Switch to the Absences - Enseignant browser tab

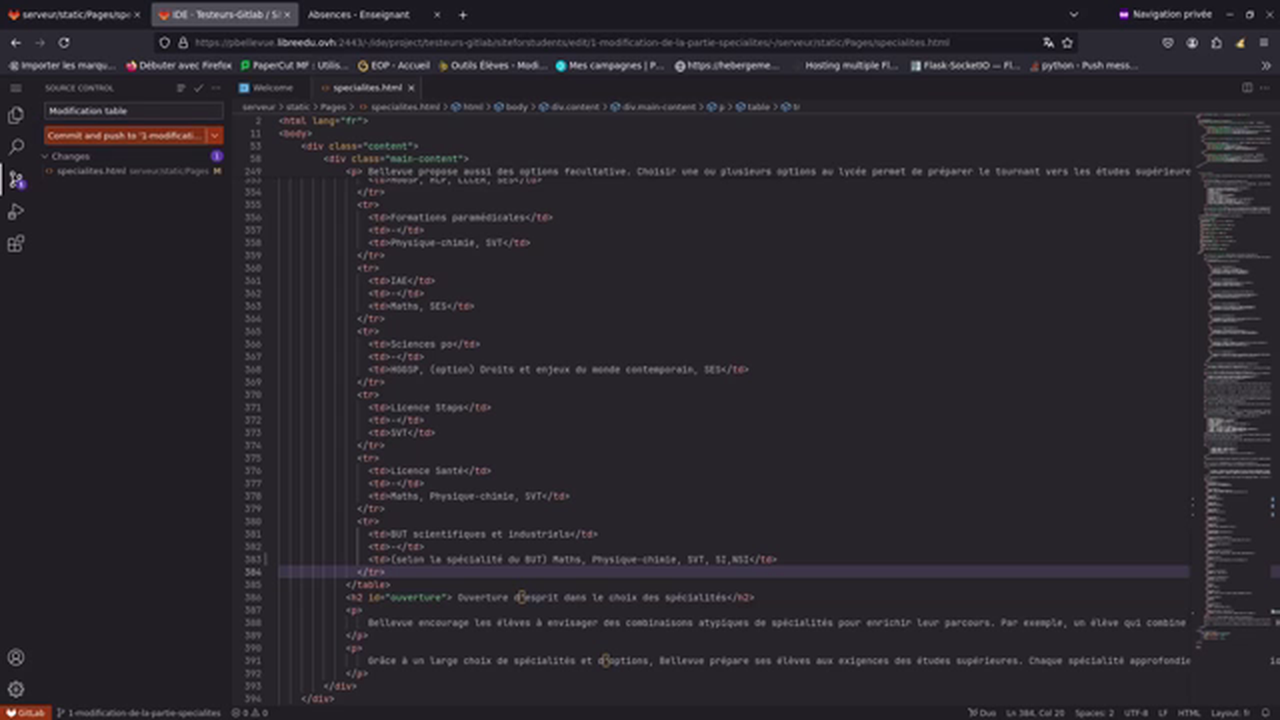pos(358,14)
